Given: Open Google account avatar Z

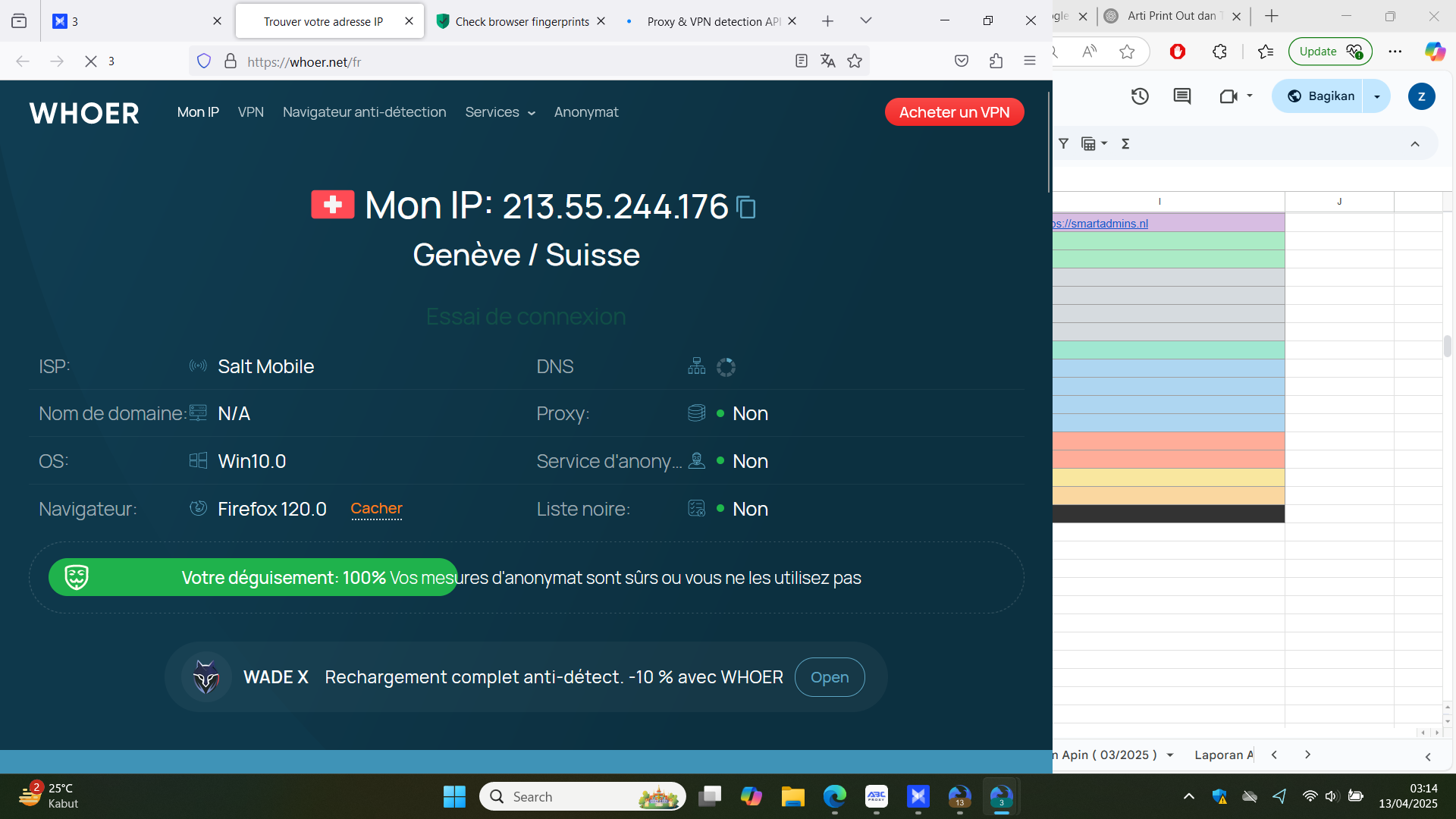Looking at the screenshot, I should (1421, 96).
